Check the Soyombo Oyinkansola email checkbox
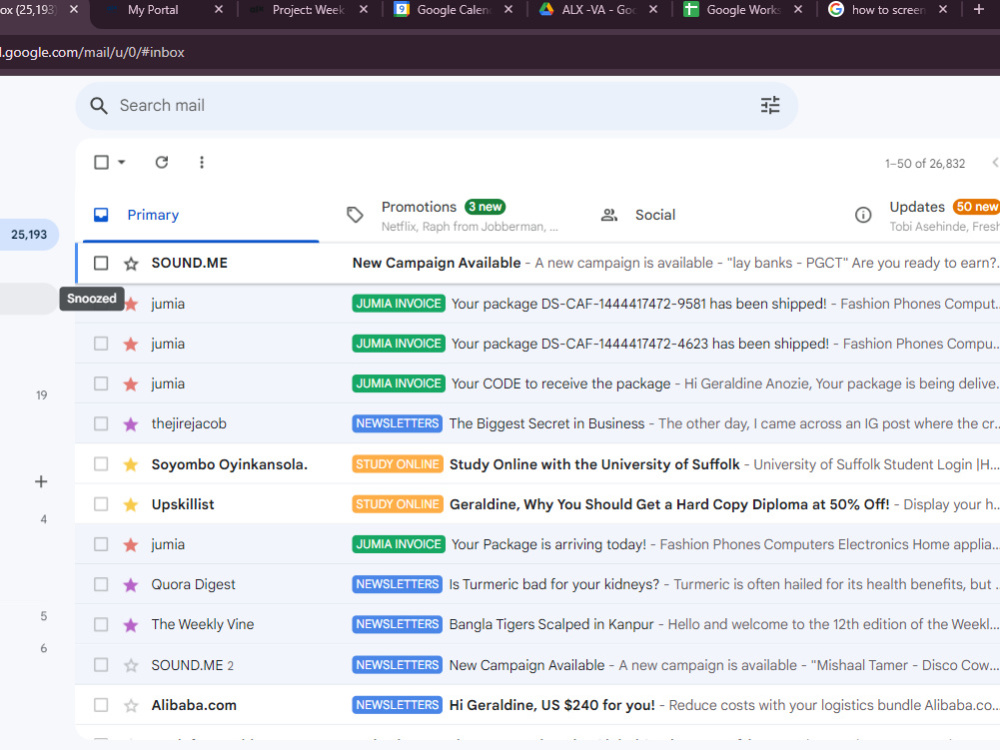 coord(101,464)
